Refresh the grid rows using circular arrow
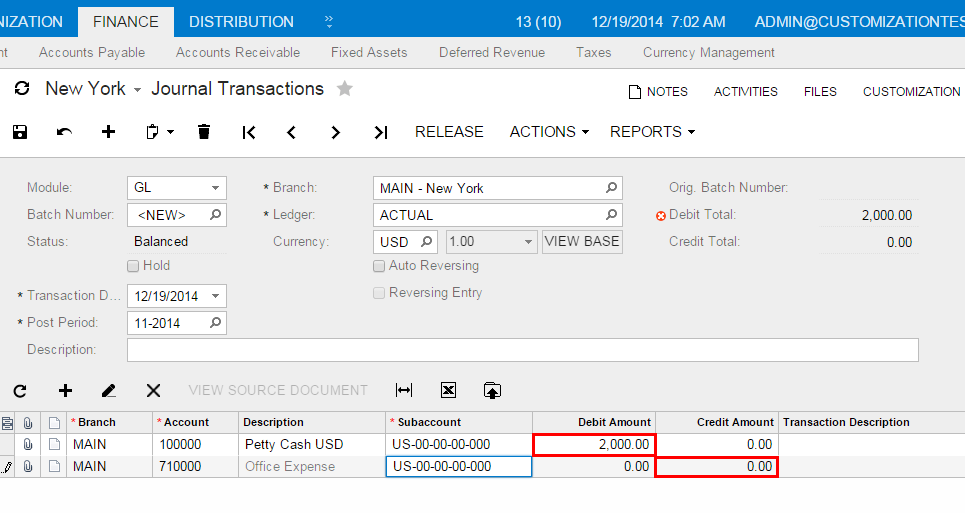The height and width of the screenshot is (513, 965). click(x=20, y=391)
